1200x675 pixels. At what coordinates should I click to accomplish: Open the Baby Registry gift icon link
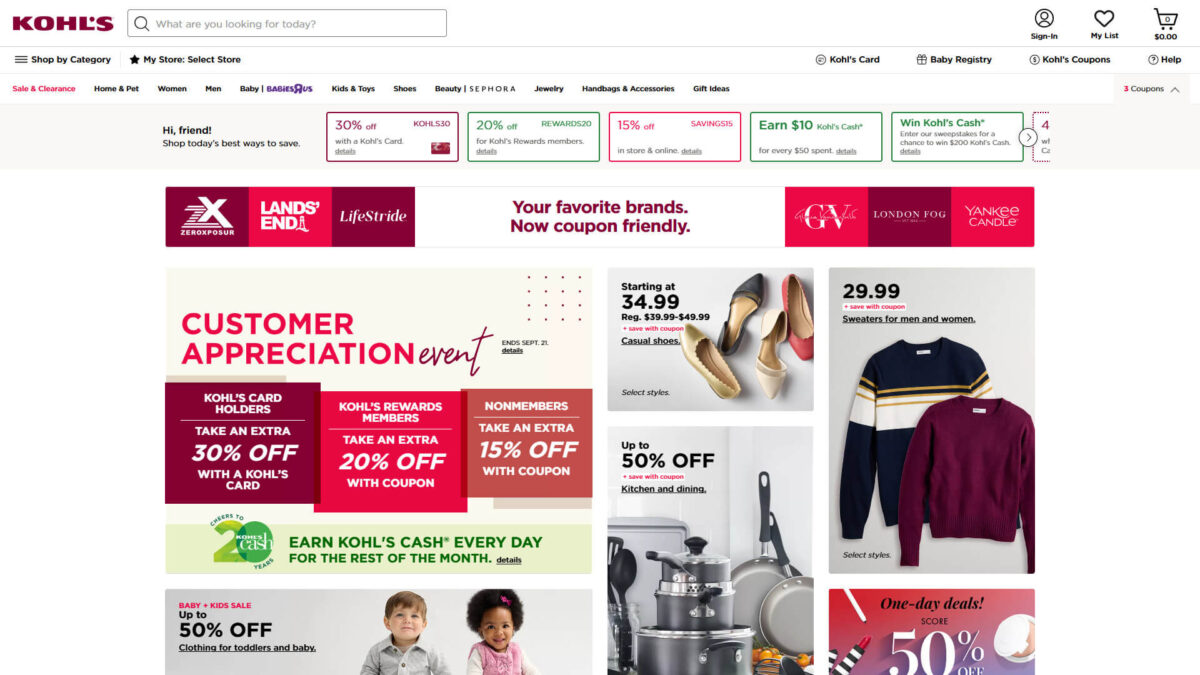(x=954, y=60)
